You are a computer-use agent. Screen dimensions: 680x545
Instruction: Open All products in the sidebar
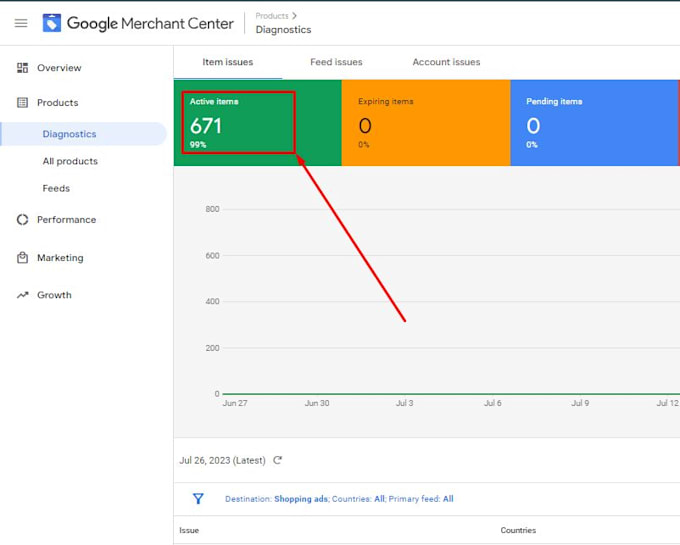click(70, 161)
